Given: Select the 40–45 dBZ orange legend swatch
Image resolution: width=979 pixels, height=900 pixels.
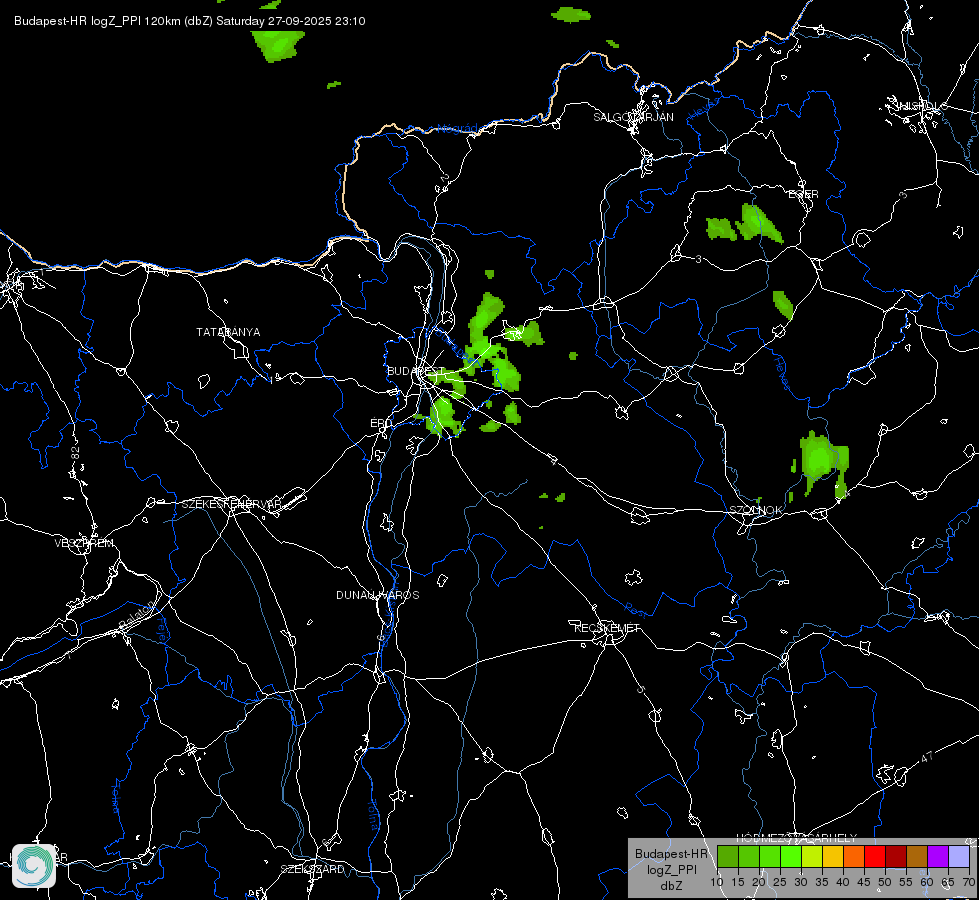Looking at the screenshot, I should click(x=854, y=856).
